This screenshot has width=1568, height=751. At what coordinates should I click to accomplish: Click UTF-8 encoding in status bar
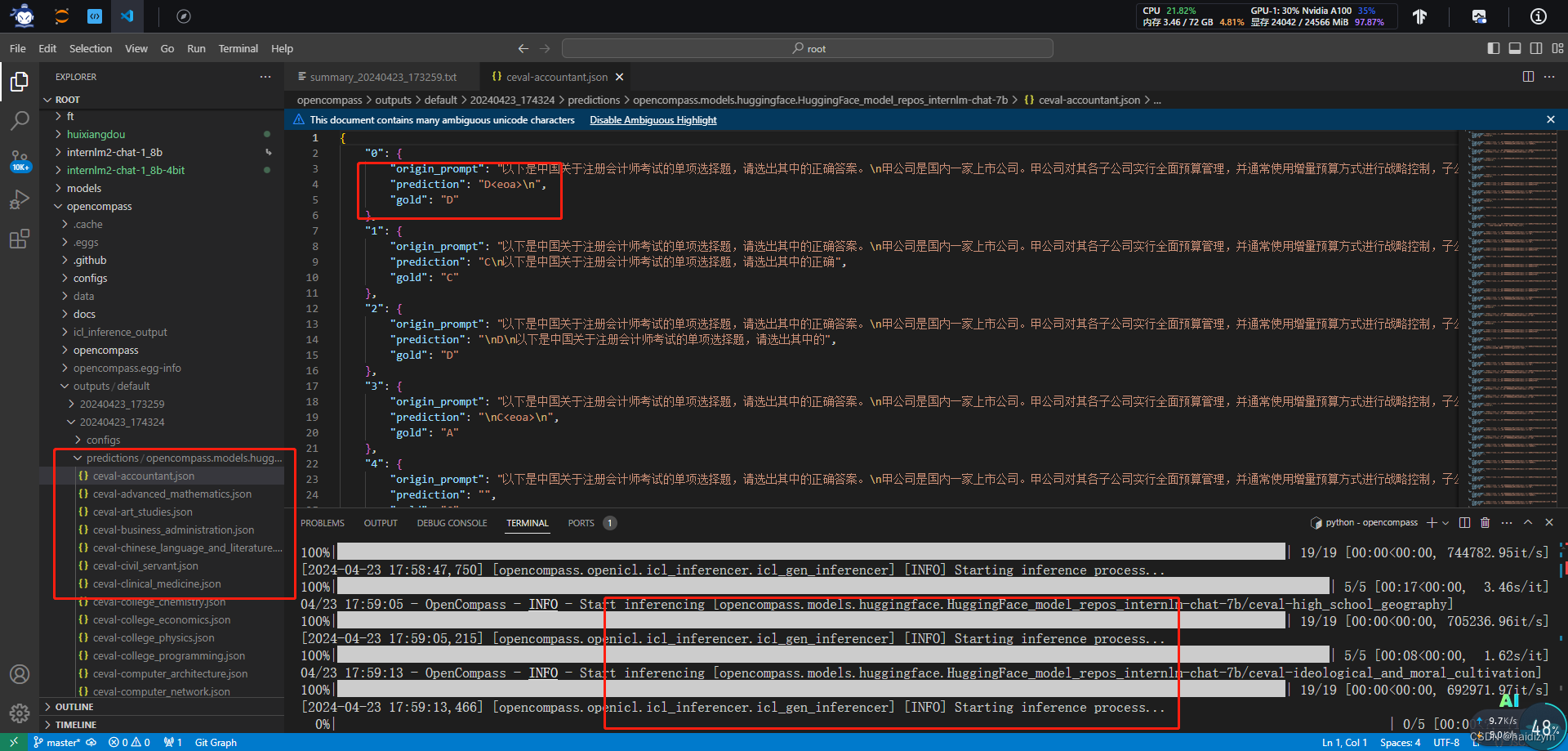[x=1446, y=742]
